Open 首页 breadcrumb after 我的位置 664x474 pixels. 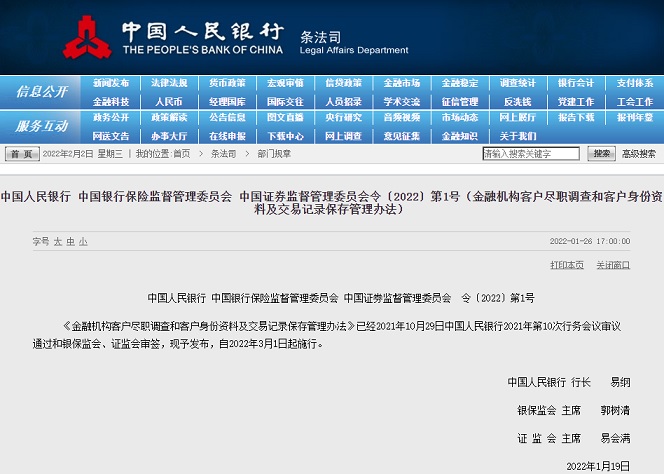pyautogui.click(x=182, y=154)
